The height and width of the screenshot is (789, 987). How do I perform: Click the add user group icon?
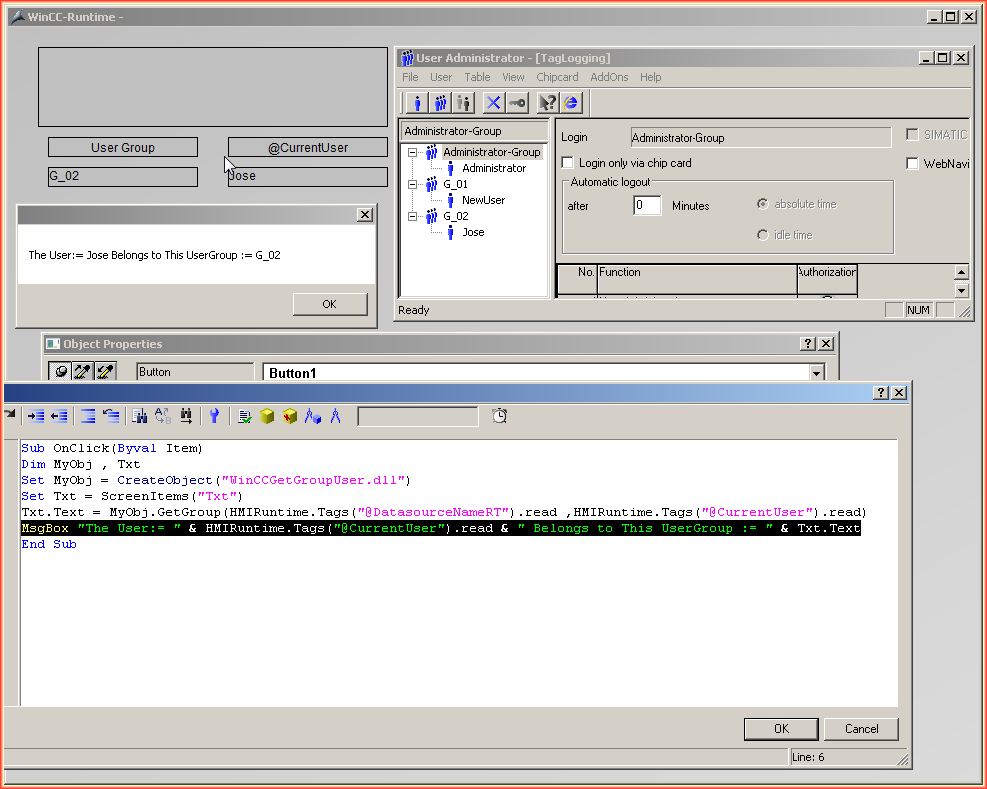coord(440,103)
